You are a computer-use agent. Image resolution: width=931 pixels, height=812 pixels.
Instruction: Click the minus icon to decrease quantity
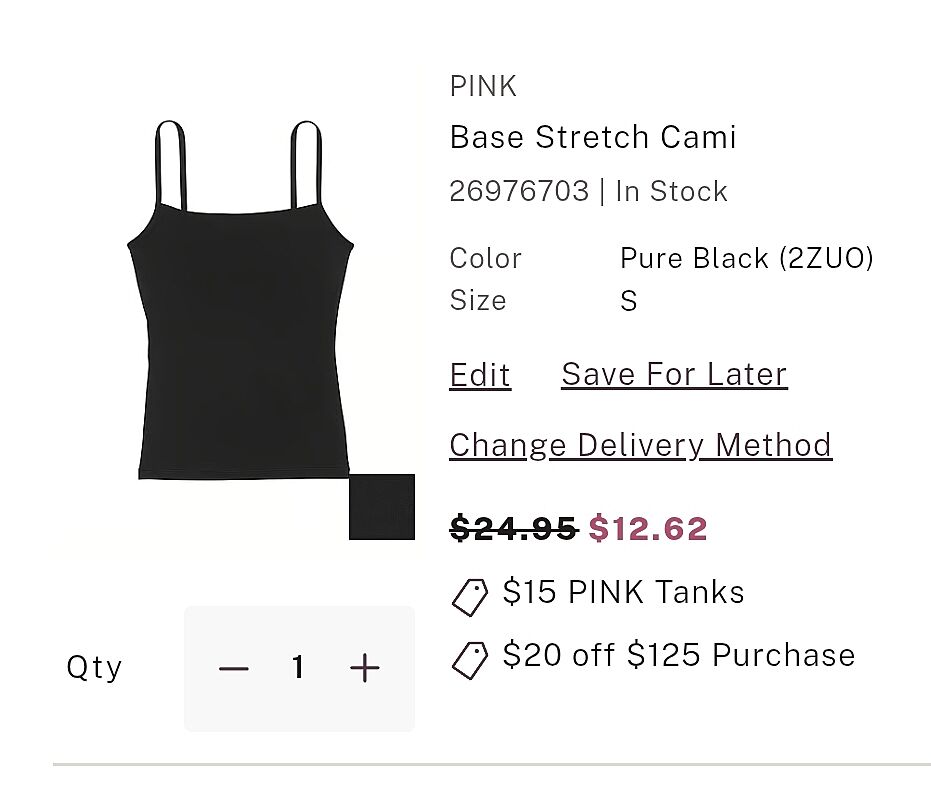[233, 668]
